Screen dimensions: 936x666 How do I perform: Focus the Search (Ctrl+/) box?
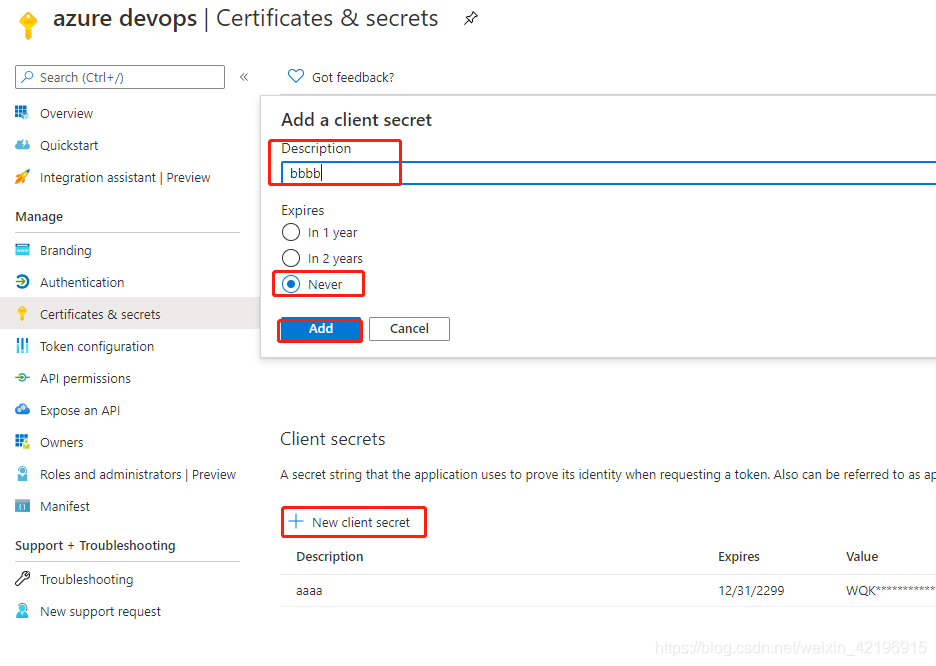(120, 77)
